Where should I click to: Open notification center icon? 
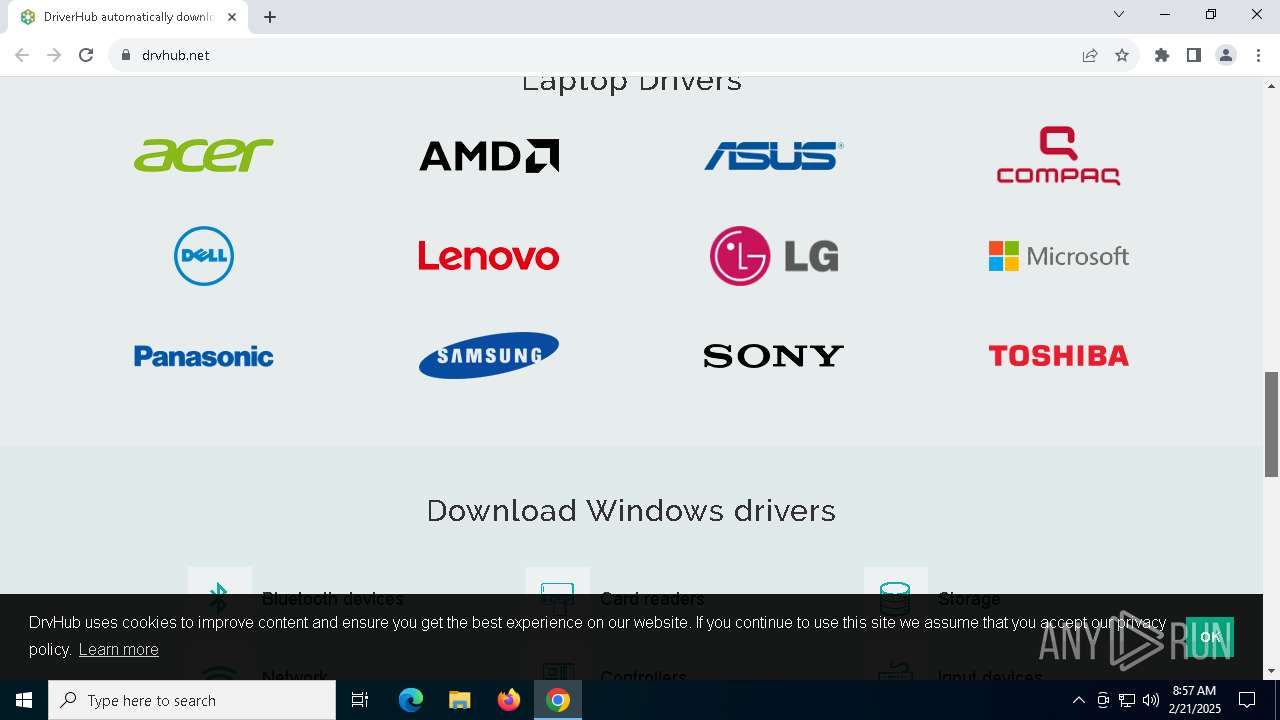pyautogui.click(x=1247, y=700)
